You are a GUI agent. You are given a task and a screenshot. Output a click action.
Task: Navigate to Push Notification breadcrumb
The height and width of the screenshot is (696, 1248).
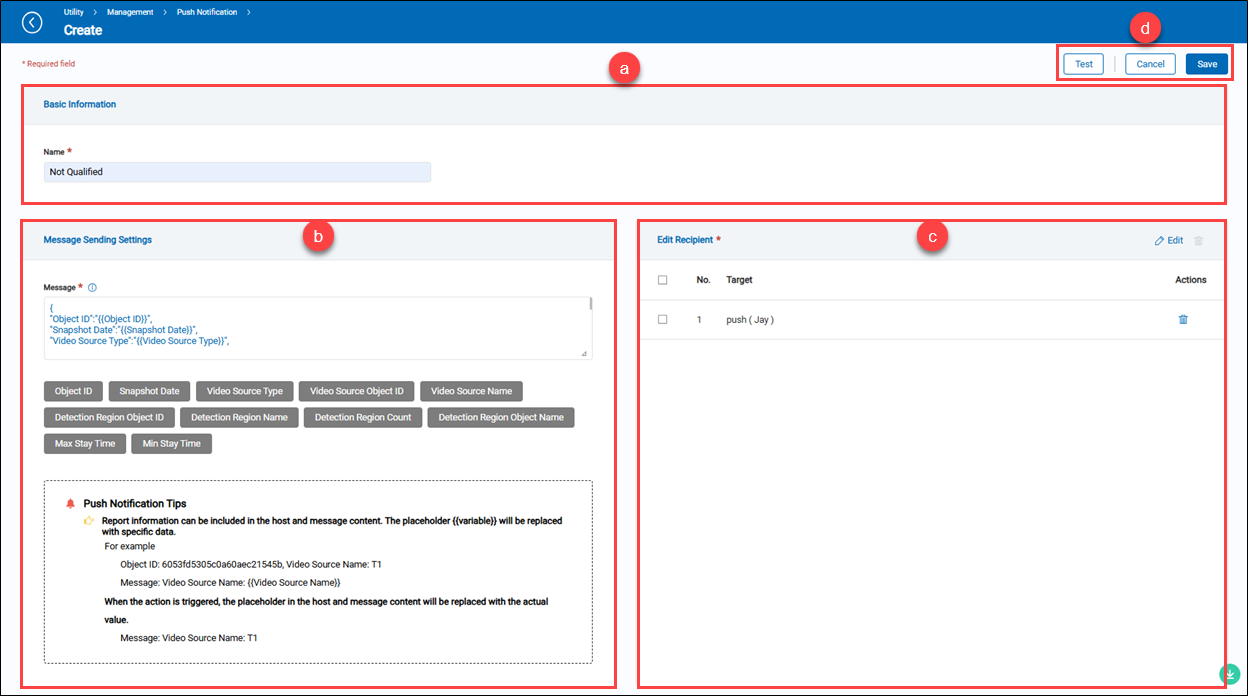[x=207, y=12]
